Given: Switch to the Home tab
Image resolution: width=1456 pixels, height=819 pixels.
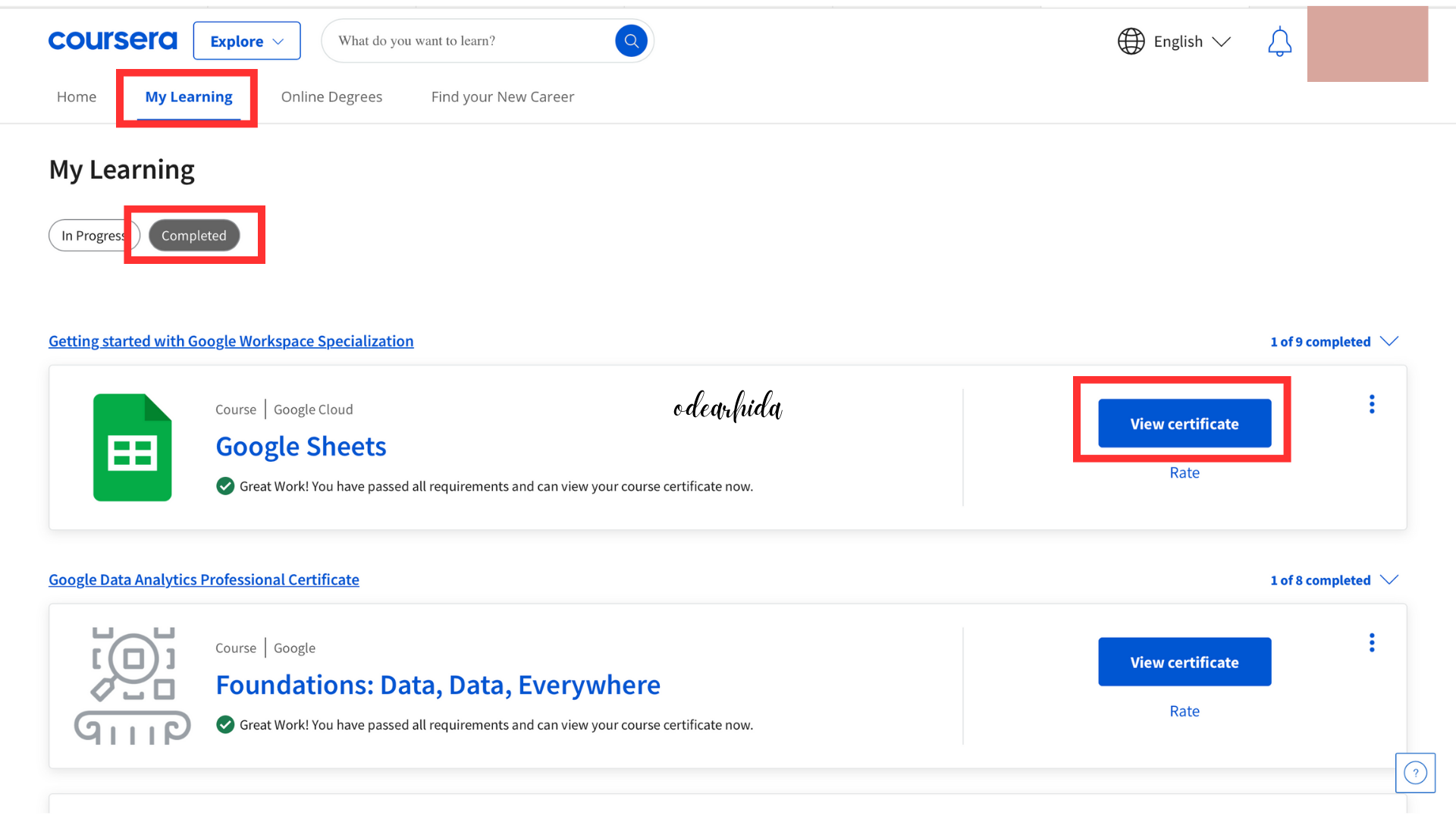Looking at the screenshot, I should [x=77, y=97].
